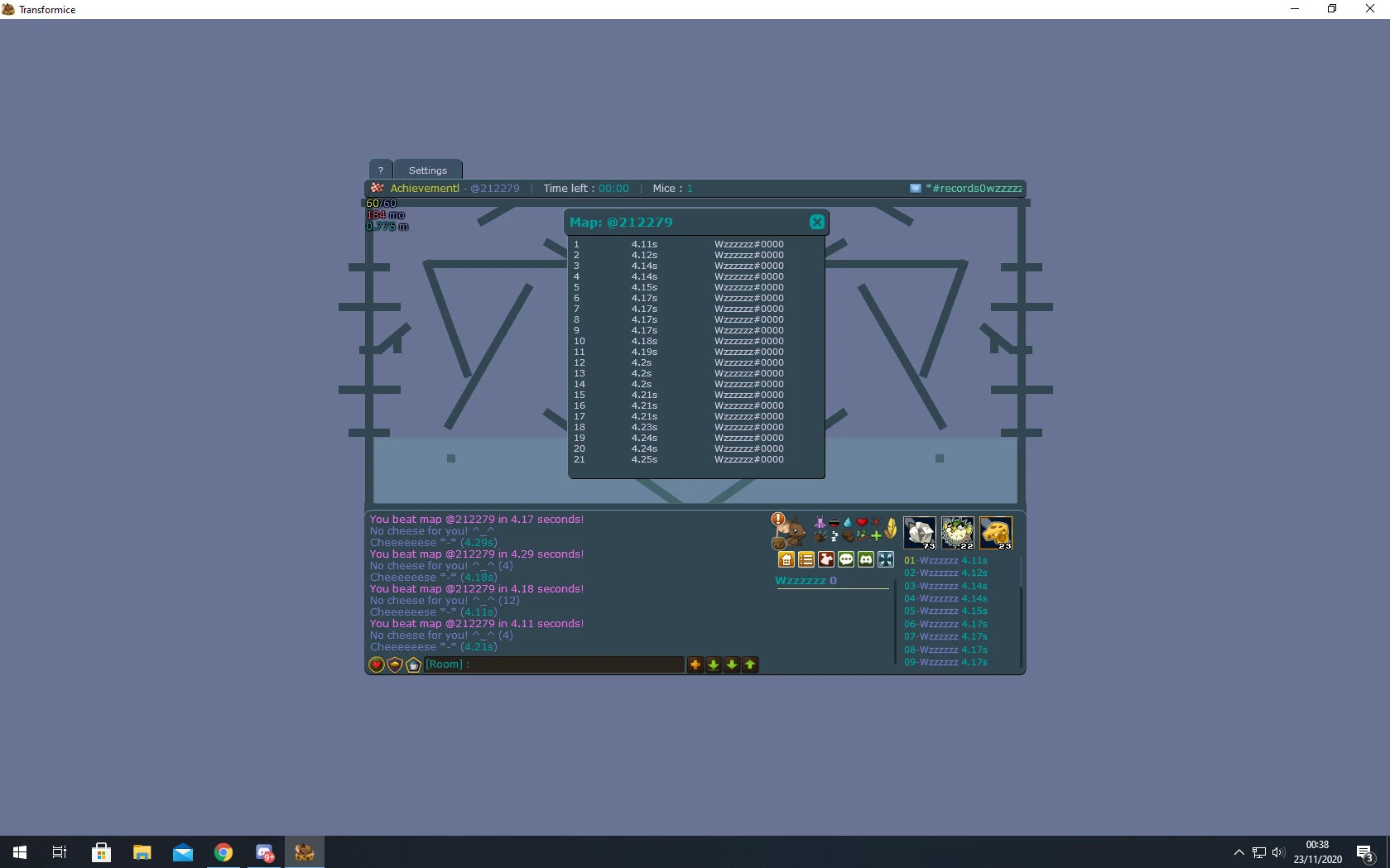The width and height of the screenshot is (1390, 868).
Task: Open the orange house menu button
Action: pyautogui.click(x=786, y=559)
